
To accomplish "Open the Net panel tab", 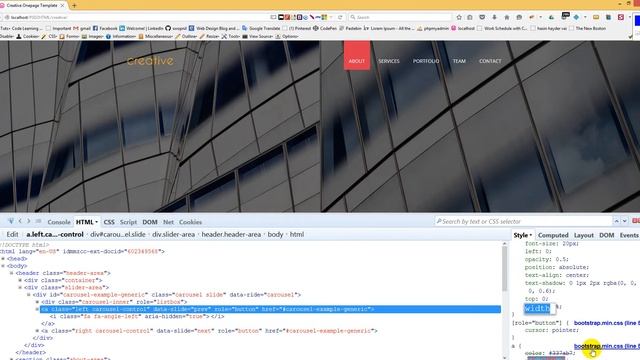I will [168, 222].
